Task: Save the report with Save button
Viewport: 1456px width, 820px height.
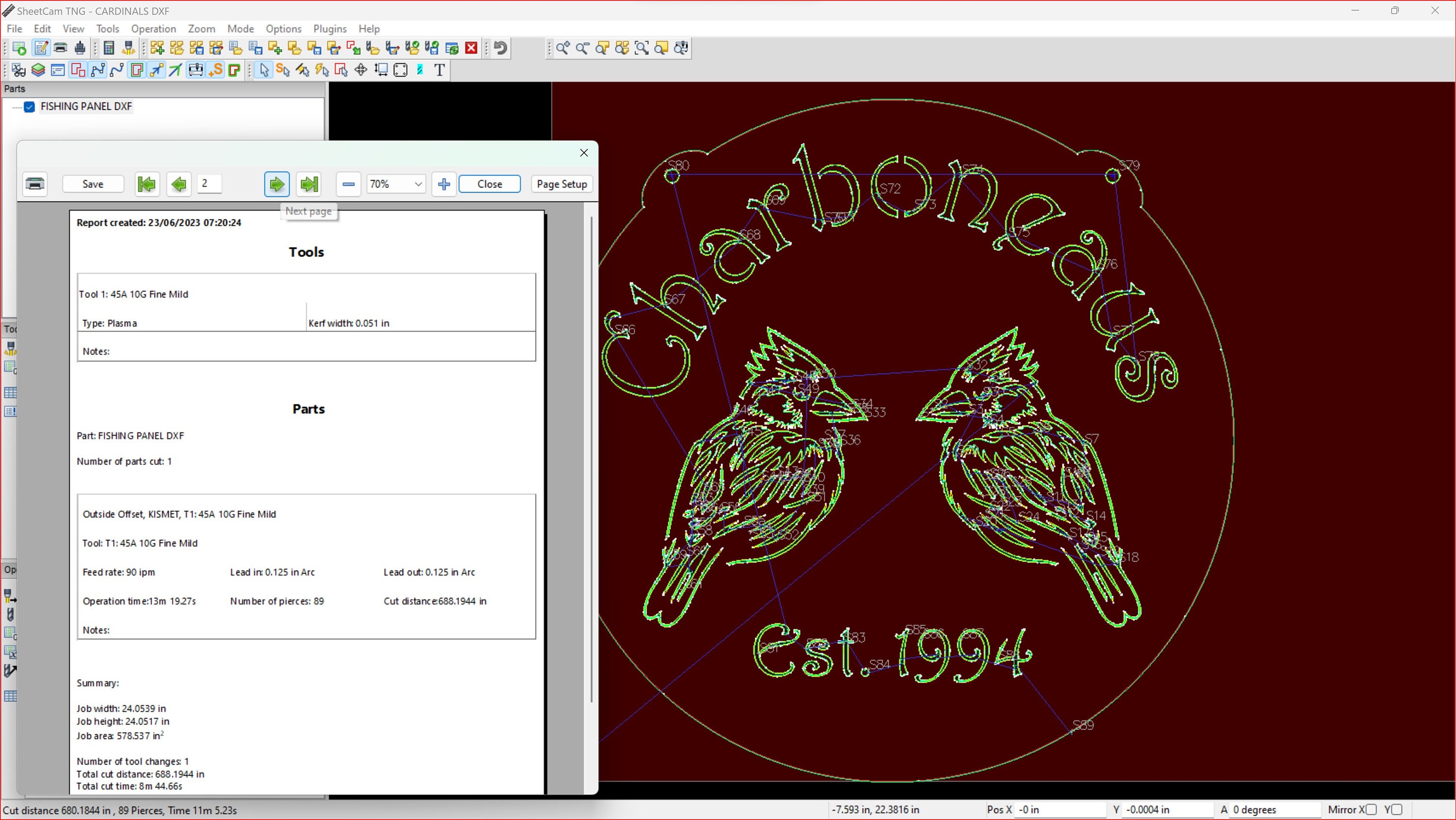Action: [93, 184]
